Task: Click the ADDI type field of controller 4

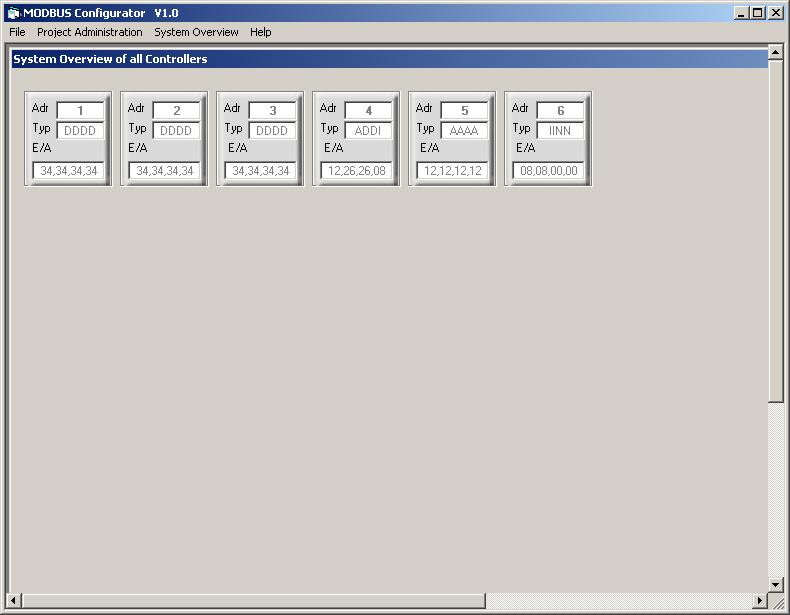Action: pyautogui.click(x=368, y=131)
